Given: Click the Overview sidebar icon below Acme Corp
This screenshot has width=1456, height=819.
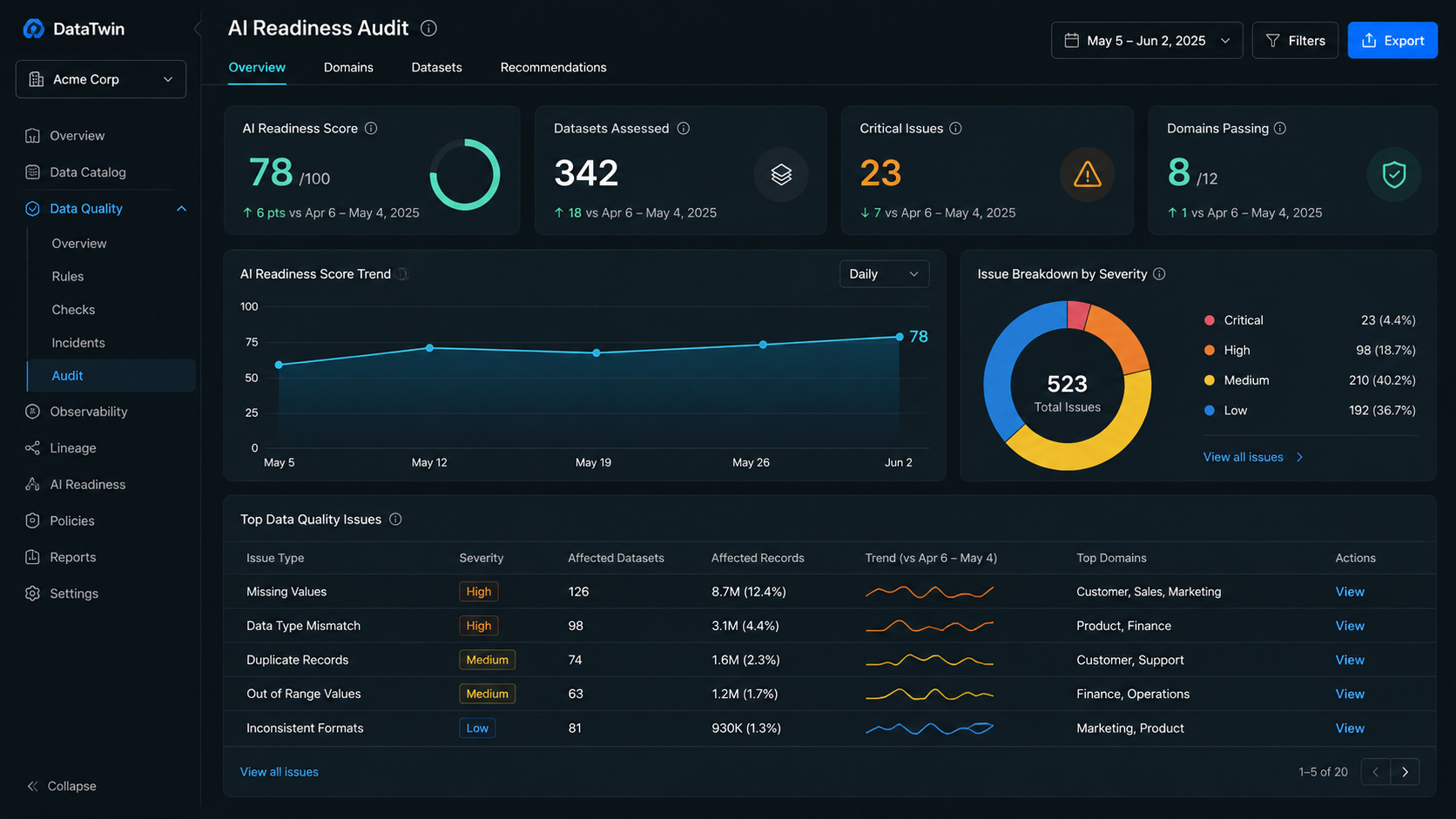Looking at the screenshot, I should click(x=33, y=136).
